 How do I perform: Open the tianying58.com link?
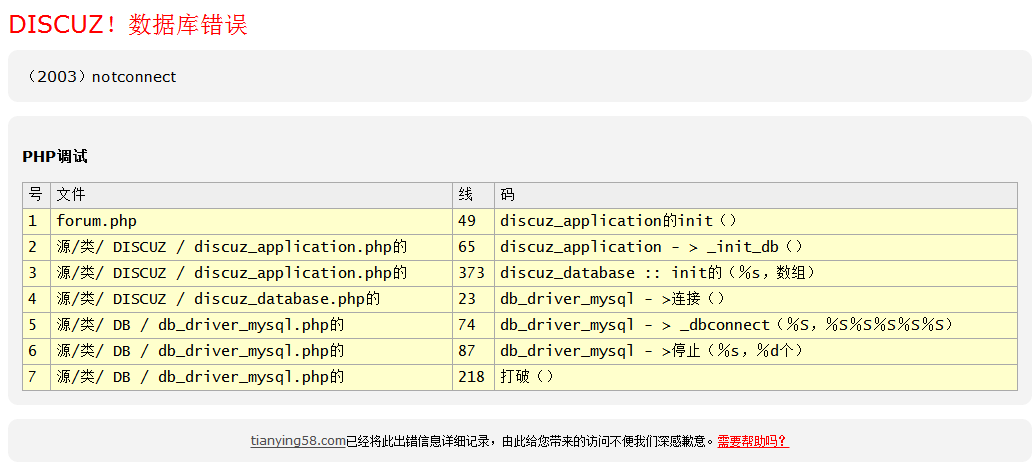(x=298, y=441)
